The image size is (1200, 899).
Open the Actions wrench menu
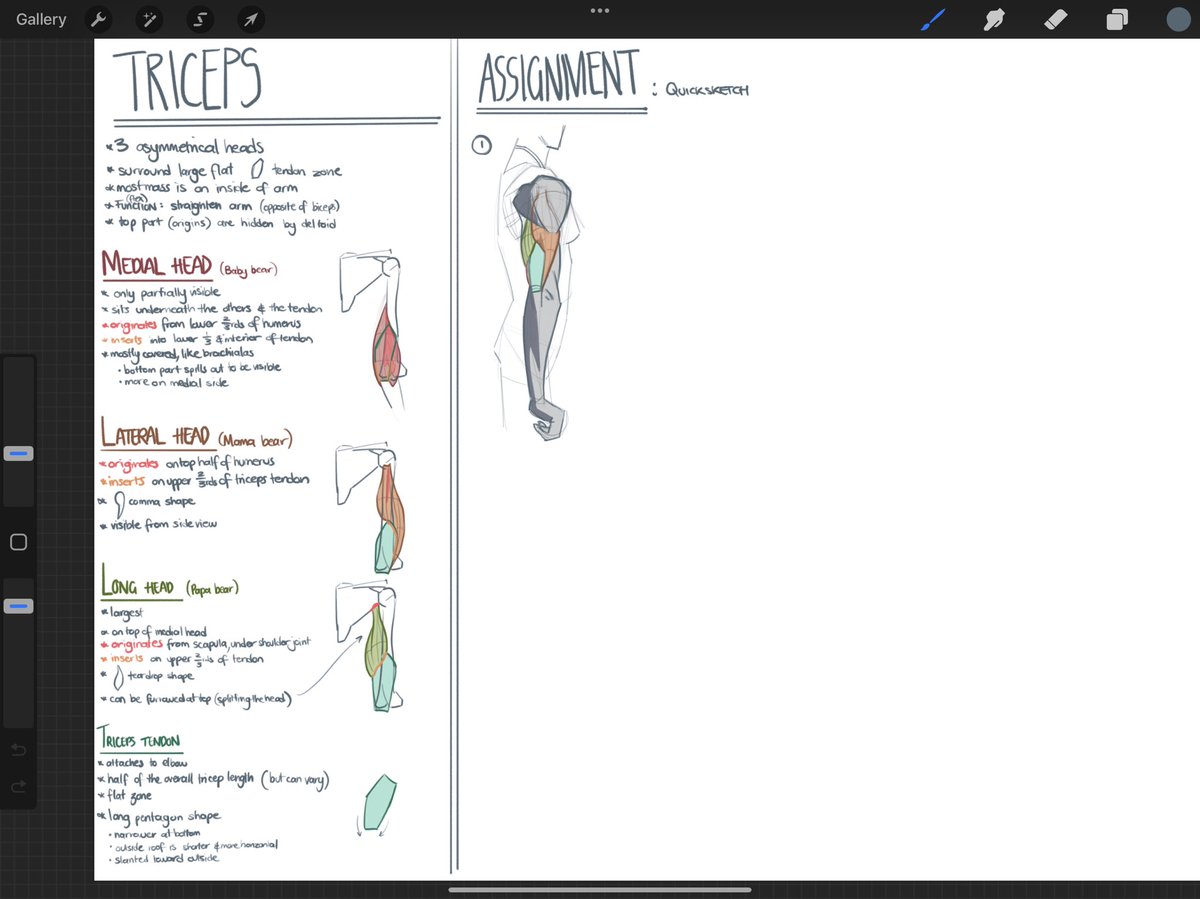pyautogui.click(x=98, y=19)
